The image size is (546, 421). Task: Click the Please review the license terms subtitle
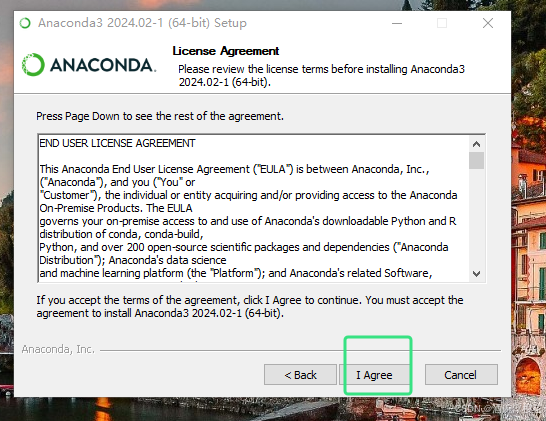(321, 75)
